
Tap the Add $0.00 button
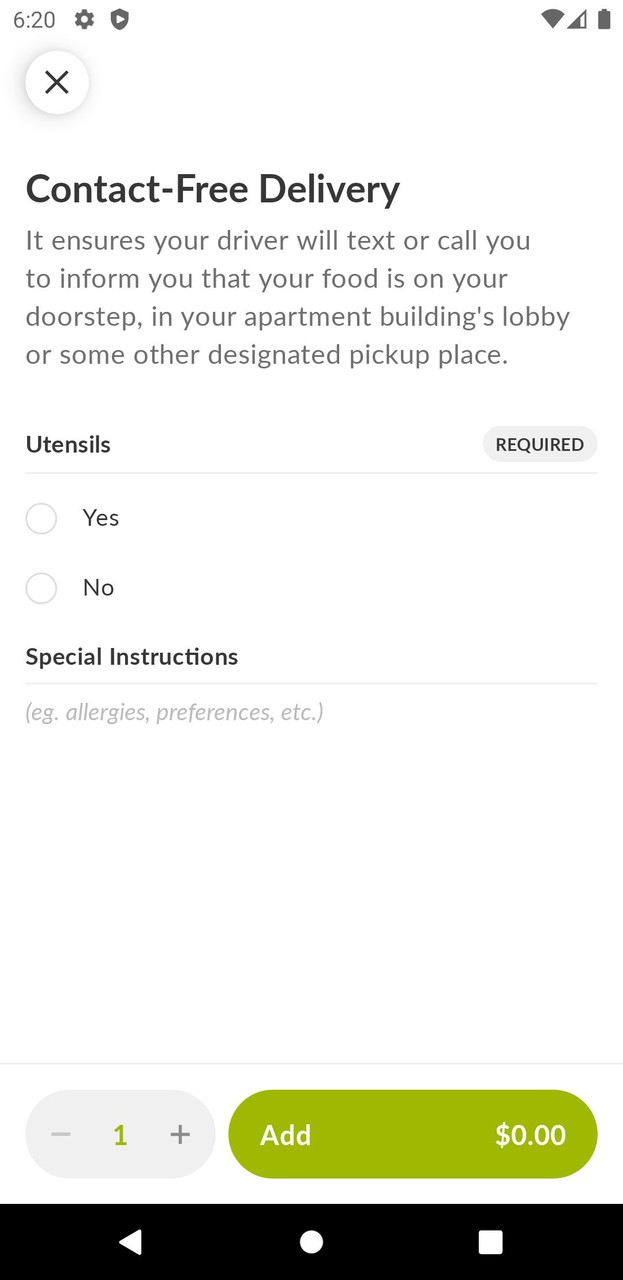click(x=412, y=1134)
